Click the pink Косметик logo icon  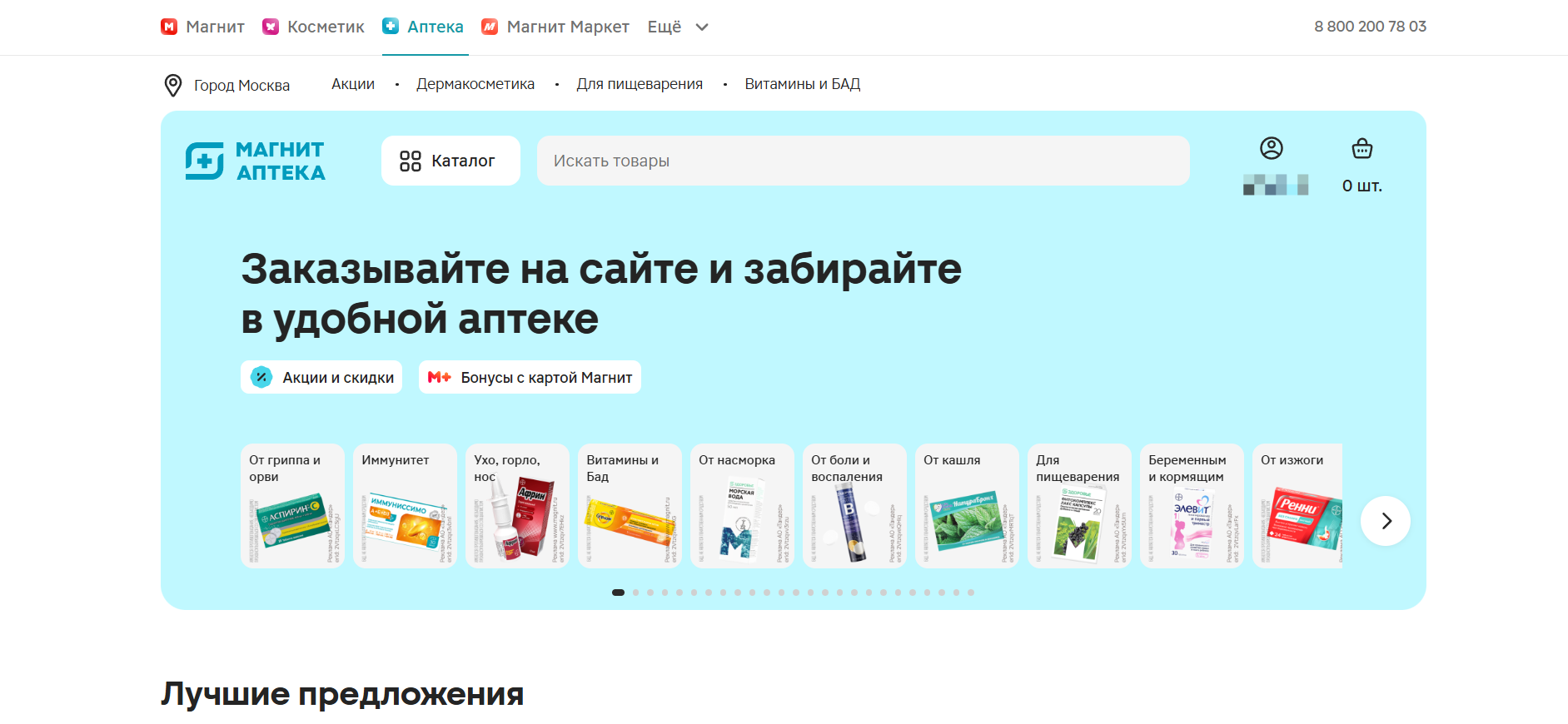click(x=271, y=27)
